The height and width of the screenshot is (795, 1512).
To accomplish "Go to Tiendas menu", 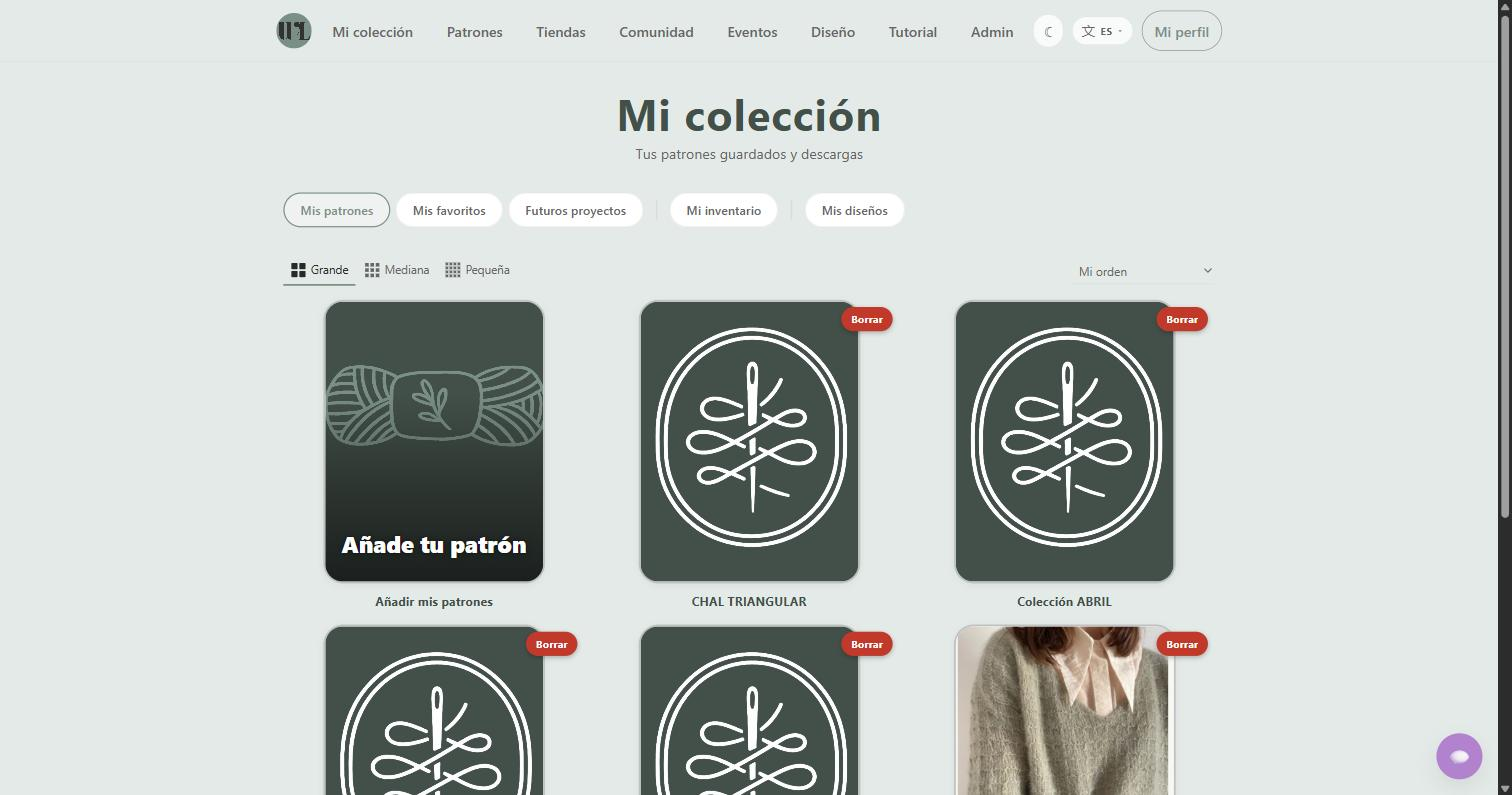I will click(x=561, y=32).
